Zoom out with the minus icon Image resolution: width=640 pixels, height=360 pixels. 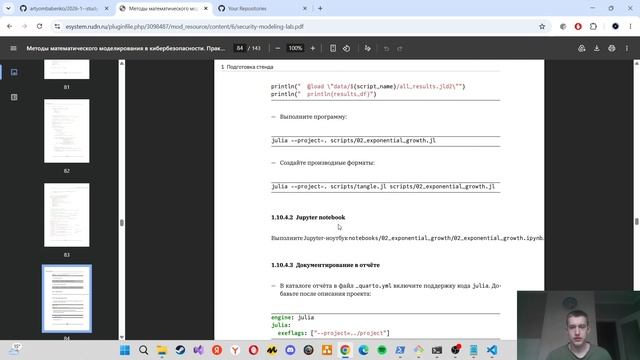278,48
